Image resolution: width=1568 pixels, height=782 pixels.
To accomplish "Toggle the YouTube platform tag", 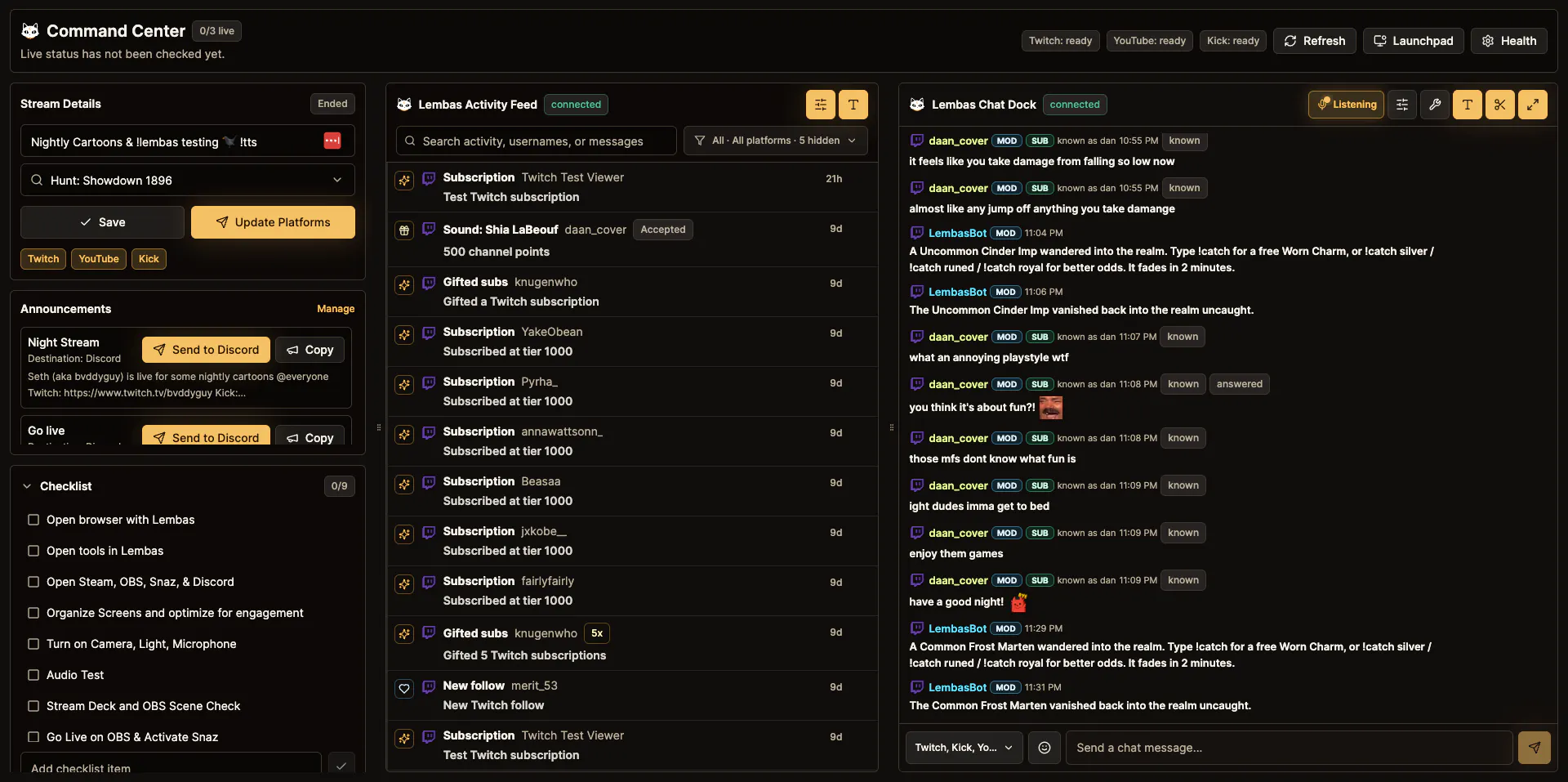I will point(99,259).
